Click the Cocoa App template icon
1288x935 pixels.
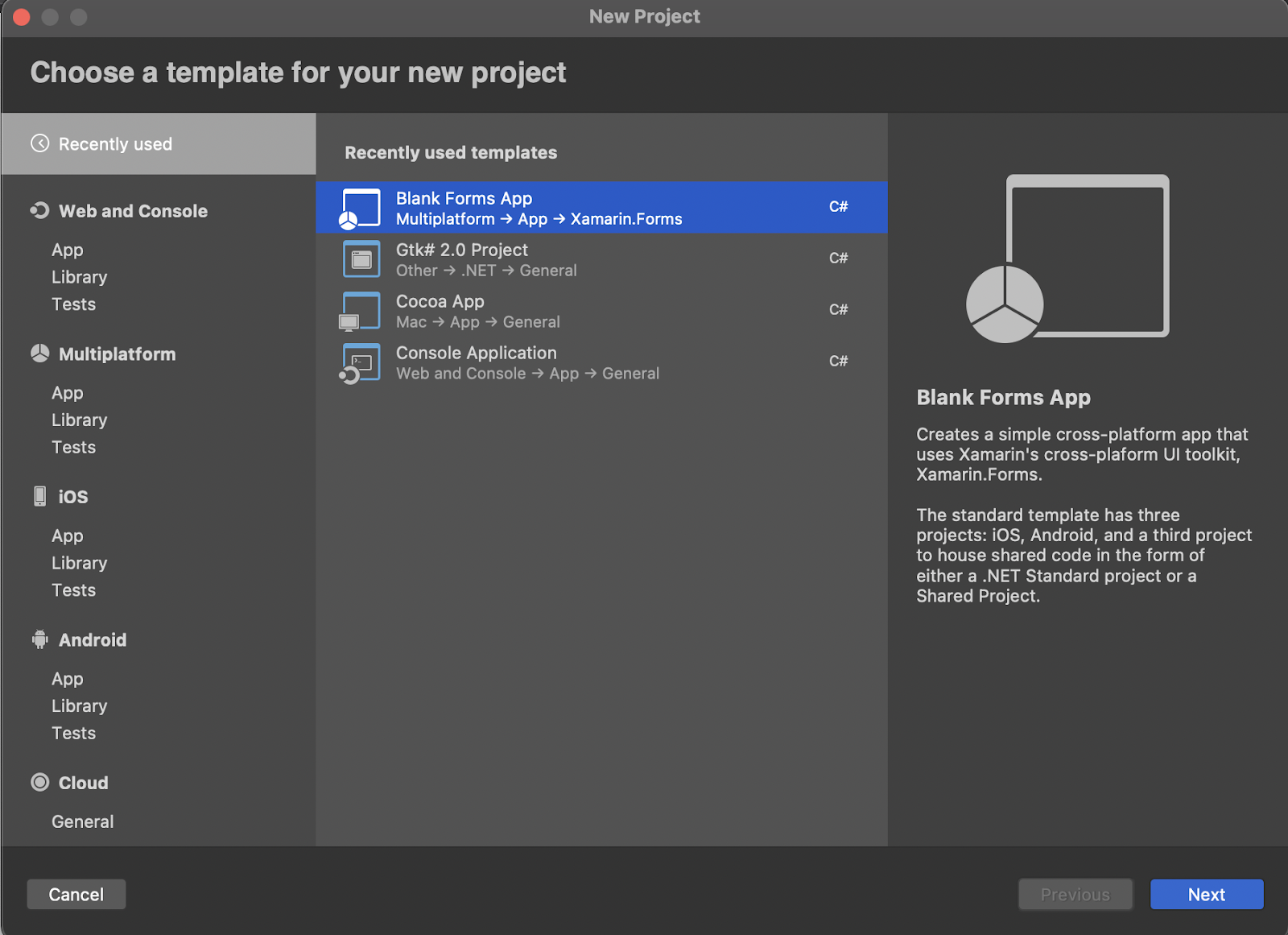[x=360, y=311]
